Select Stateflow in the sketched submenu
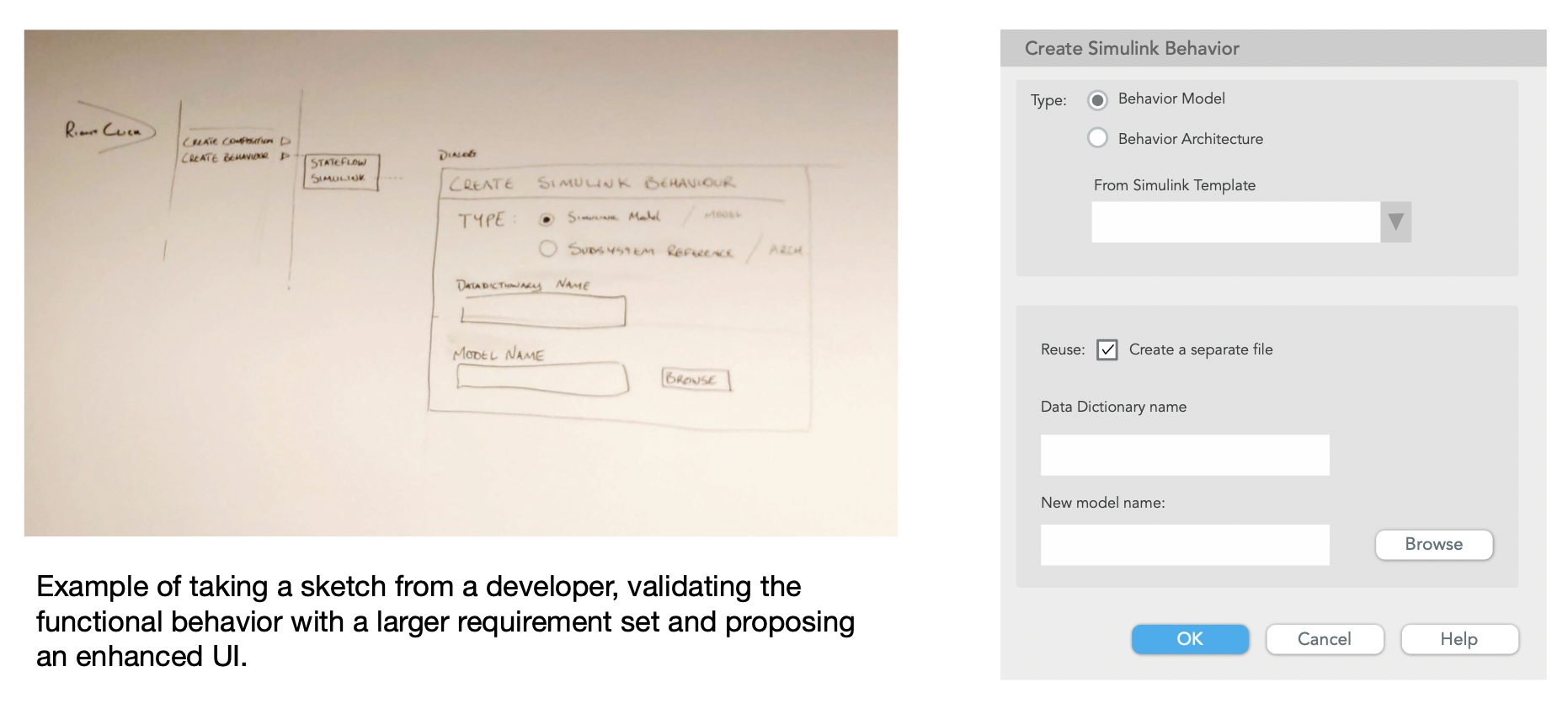 [339, 162]
